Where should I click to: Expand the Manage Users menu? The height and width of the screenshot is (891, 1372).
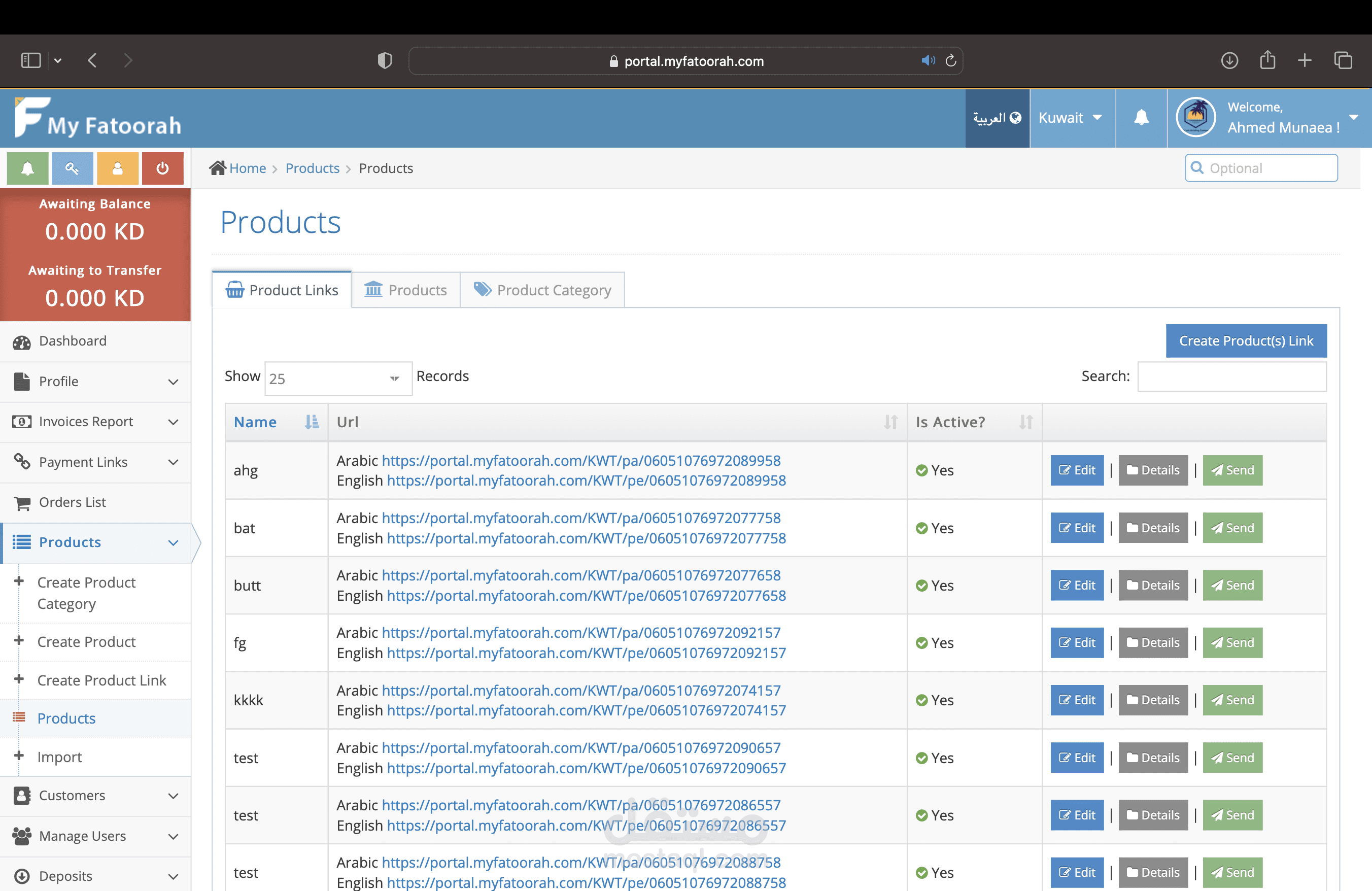[x=96, y=836]
